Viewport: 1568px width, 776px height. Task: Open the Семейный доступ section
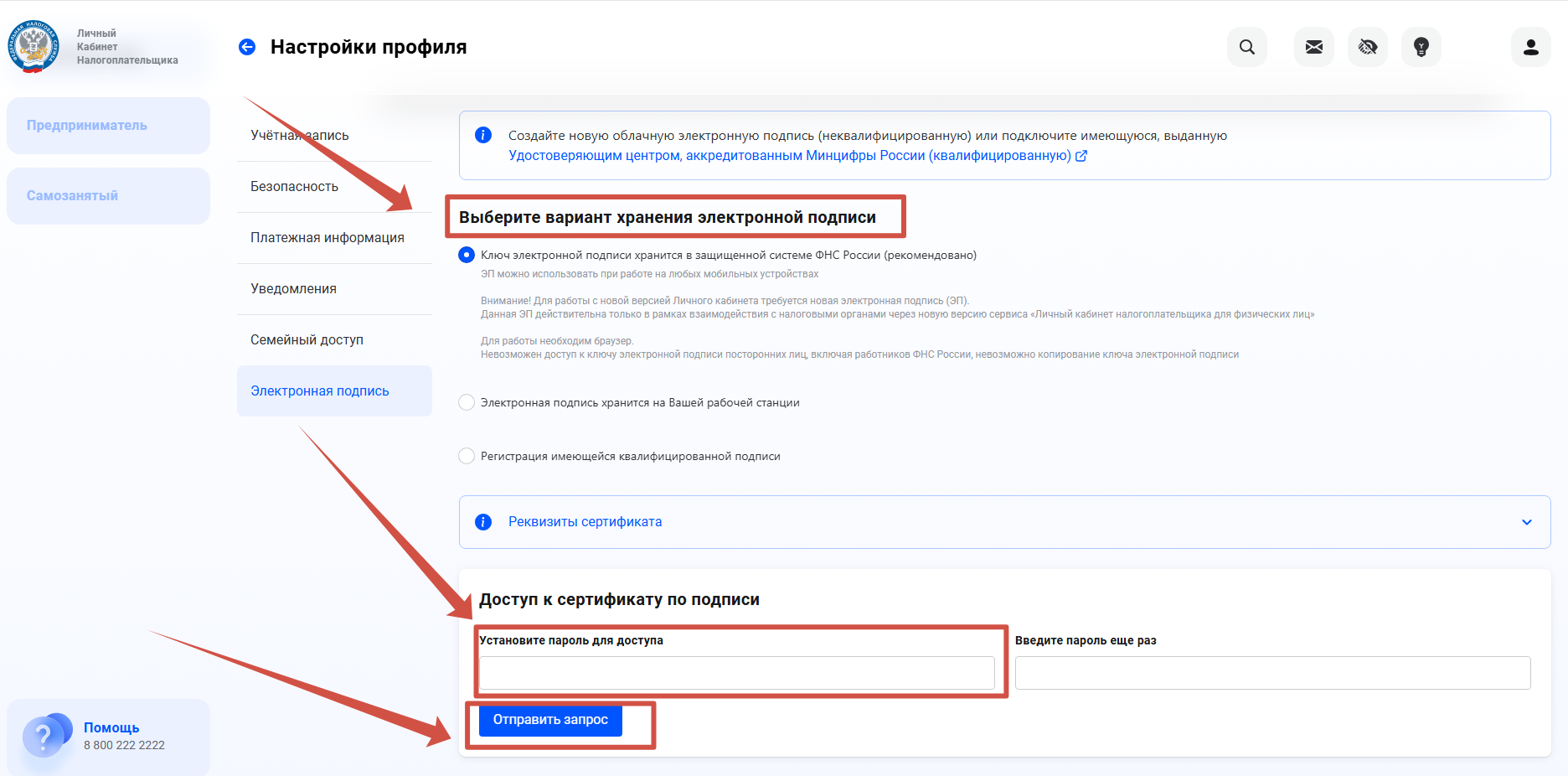pyautogui.click(x=307, y=340)
